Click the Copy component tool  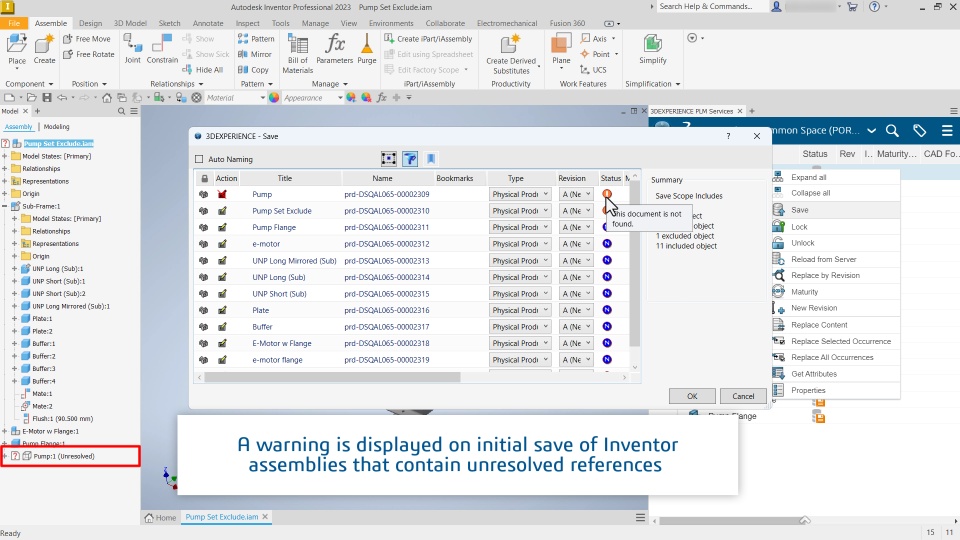pyautogui.click(x=253, y=70)
